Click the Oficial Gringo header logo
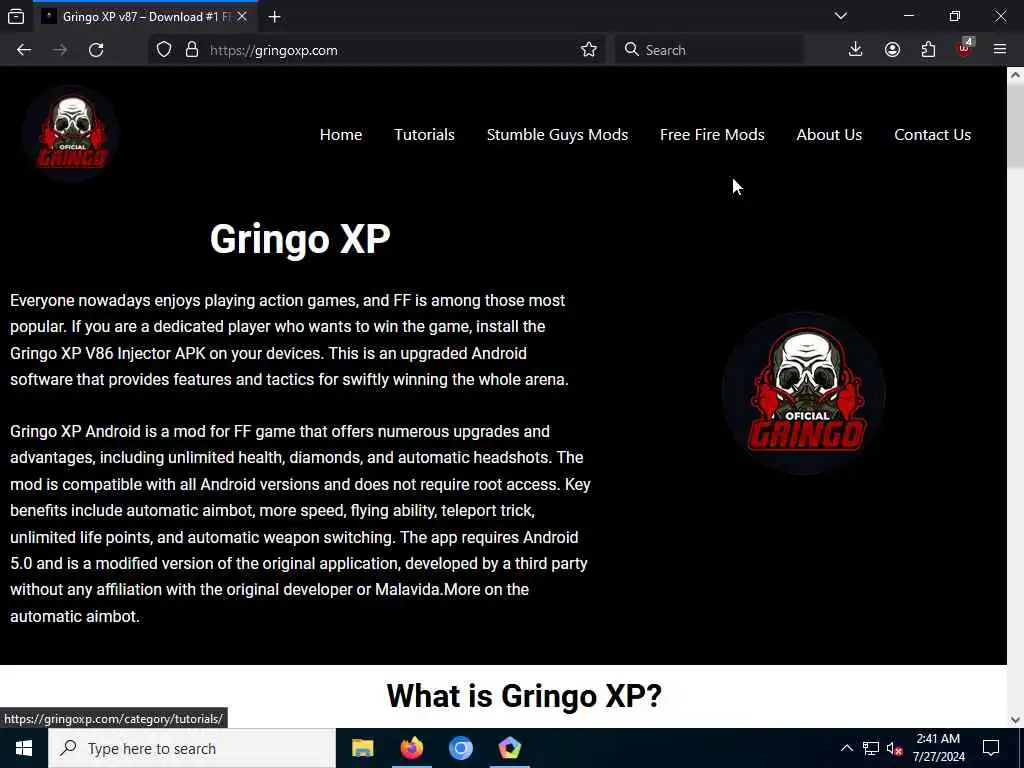 click(x=71, y=133)
